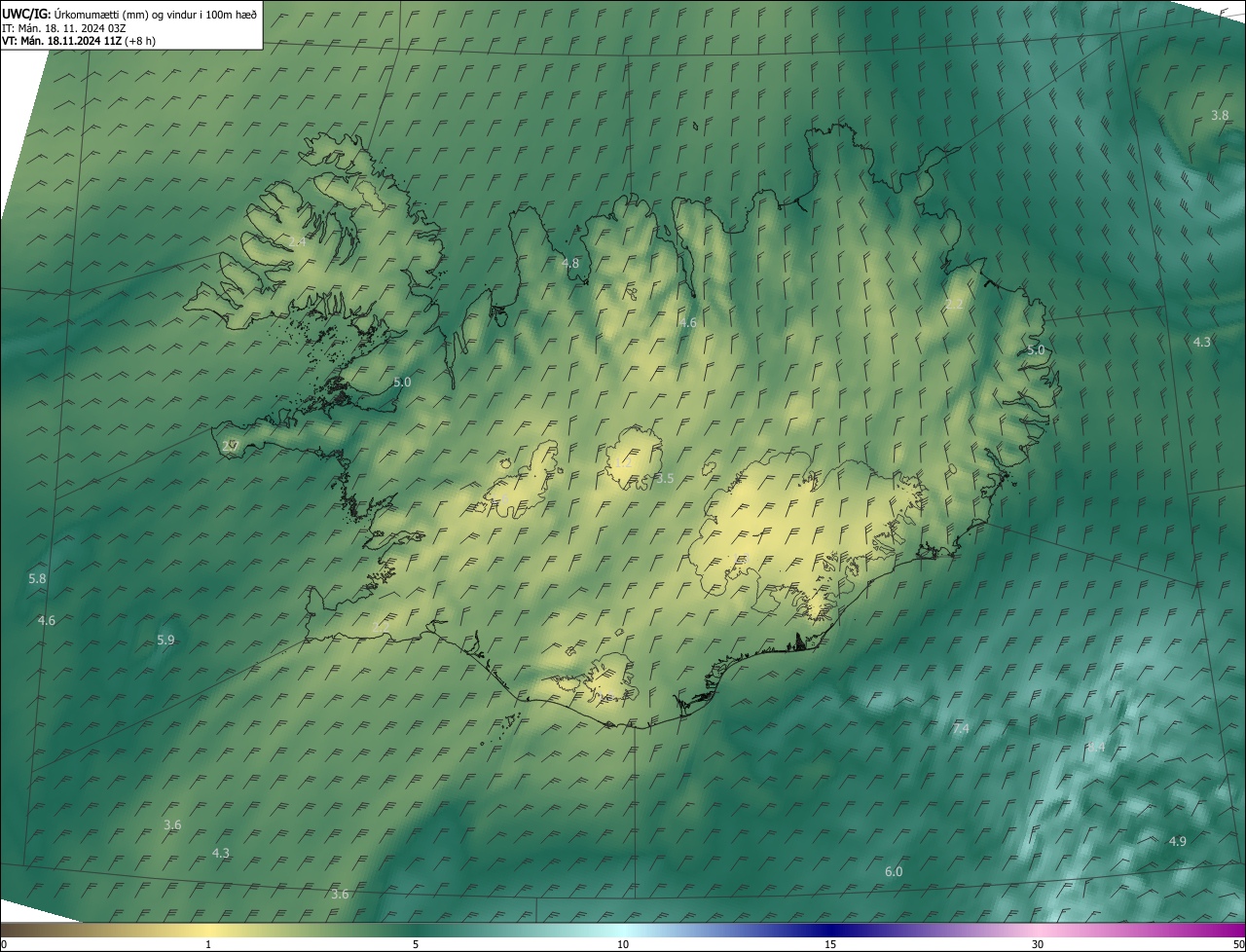The height and width of the screenshot is (952, 1246).
Task: Click the 2.4 value on Westfjords
Action: pyautogui.click(x=297, y=240)
